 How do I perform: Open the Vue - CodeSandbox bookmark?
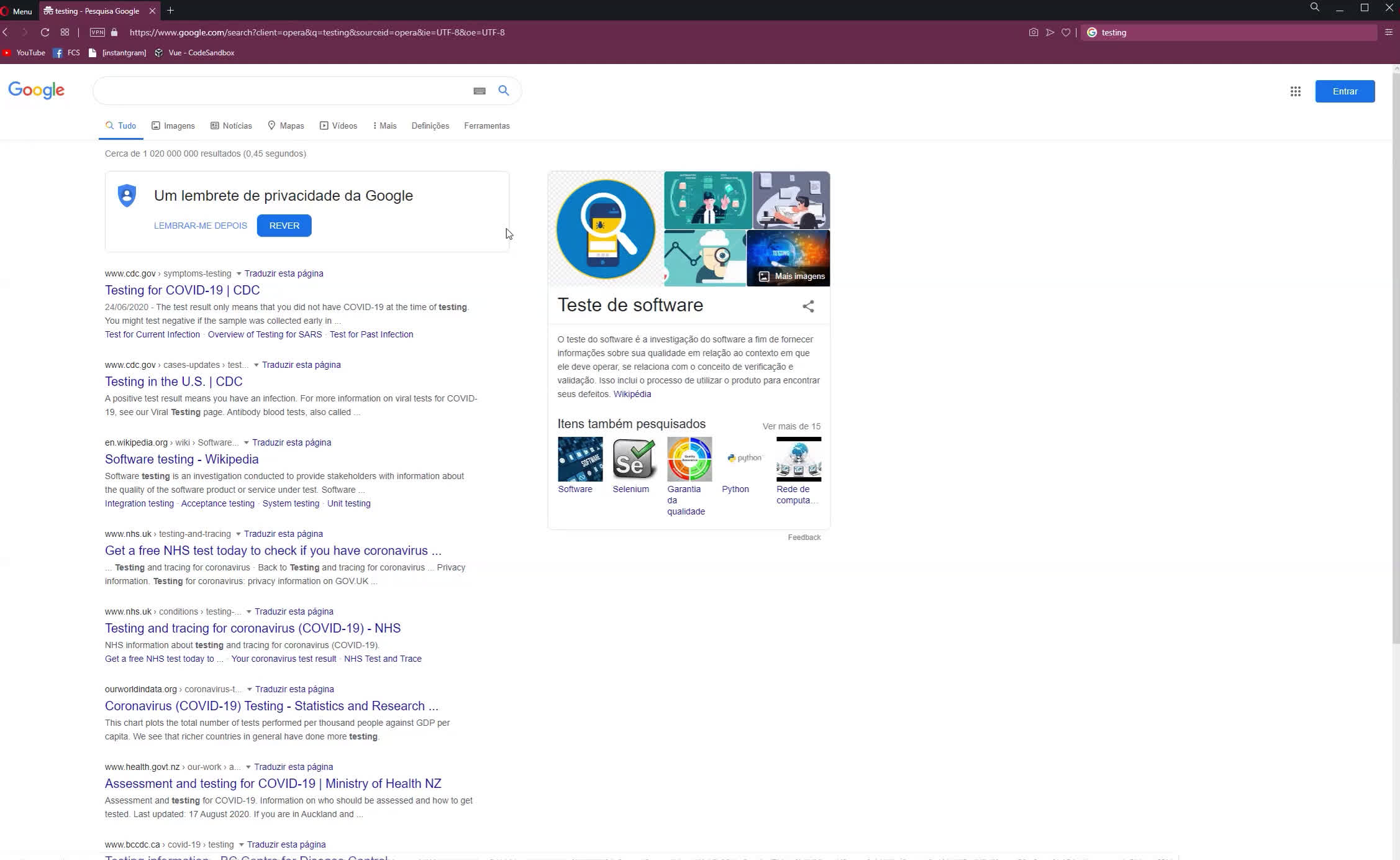coord(194,53)
